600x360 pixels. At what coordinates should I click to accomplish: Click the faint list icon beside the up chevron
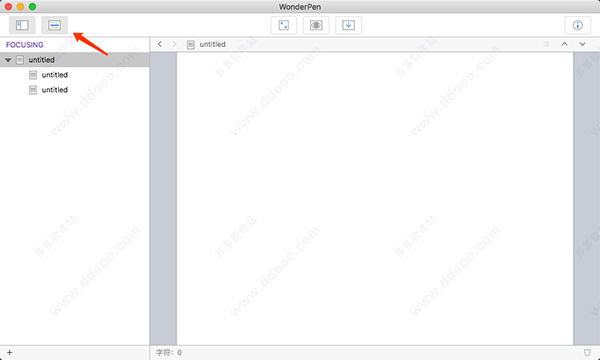pyautogui.click(x=546, y=44)
